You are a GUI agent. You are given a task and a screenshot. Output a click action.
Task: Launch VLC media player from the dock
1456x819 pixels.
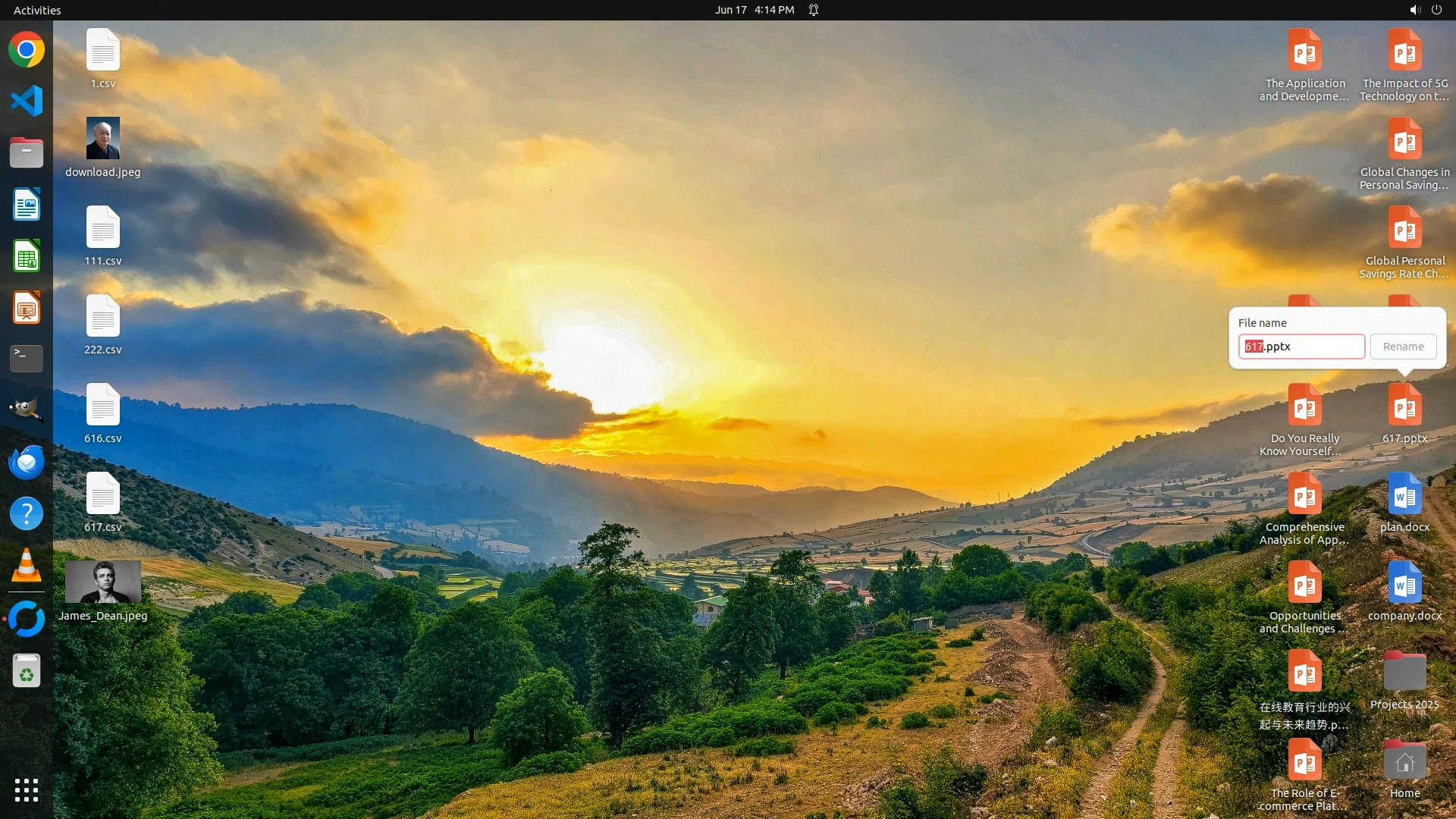pos(27,566)
